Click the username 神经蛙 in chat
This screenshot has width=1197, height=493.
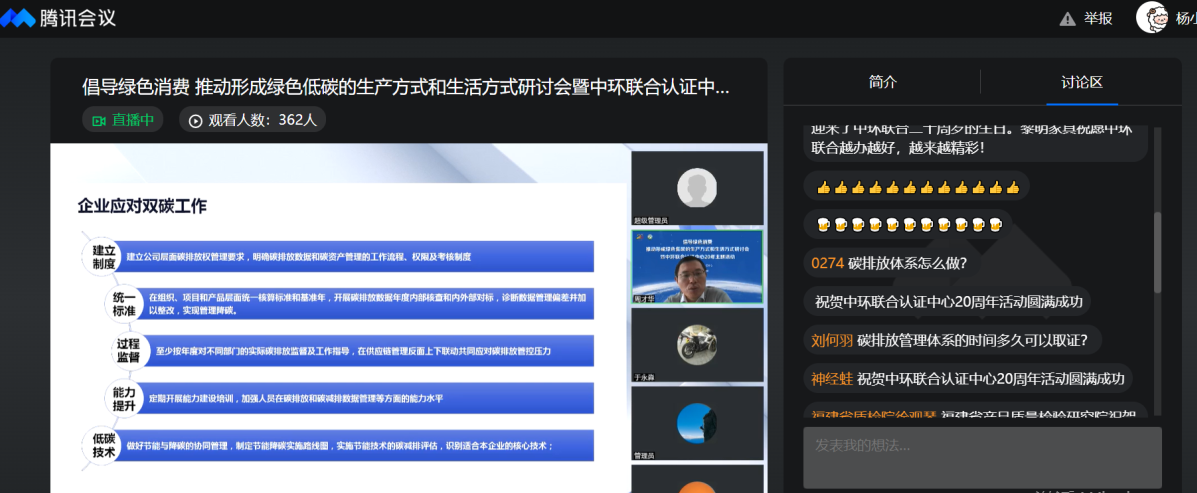pos(831,378)
